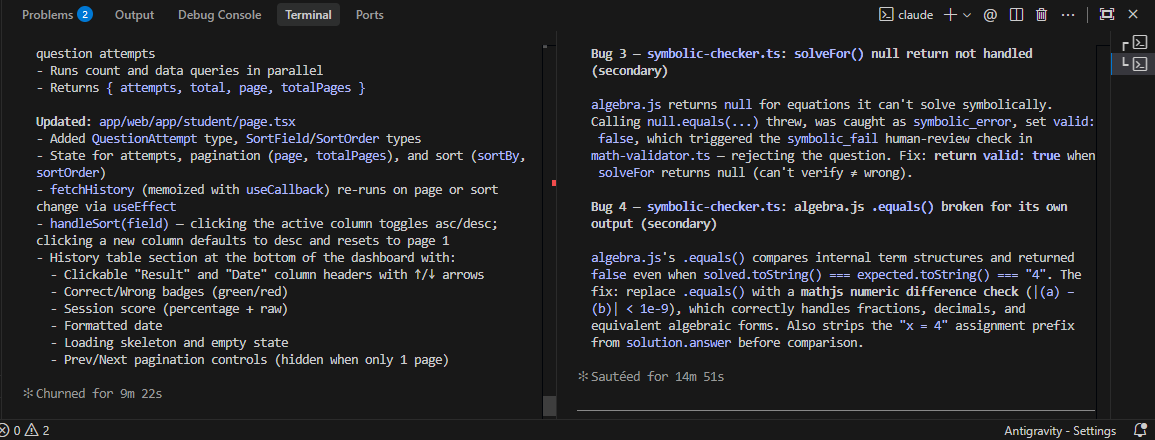Open notifications bell in status bar
The height and width of the screenshot is (440, 1155).
click(1140, 430)
